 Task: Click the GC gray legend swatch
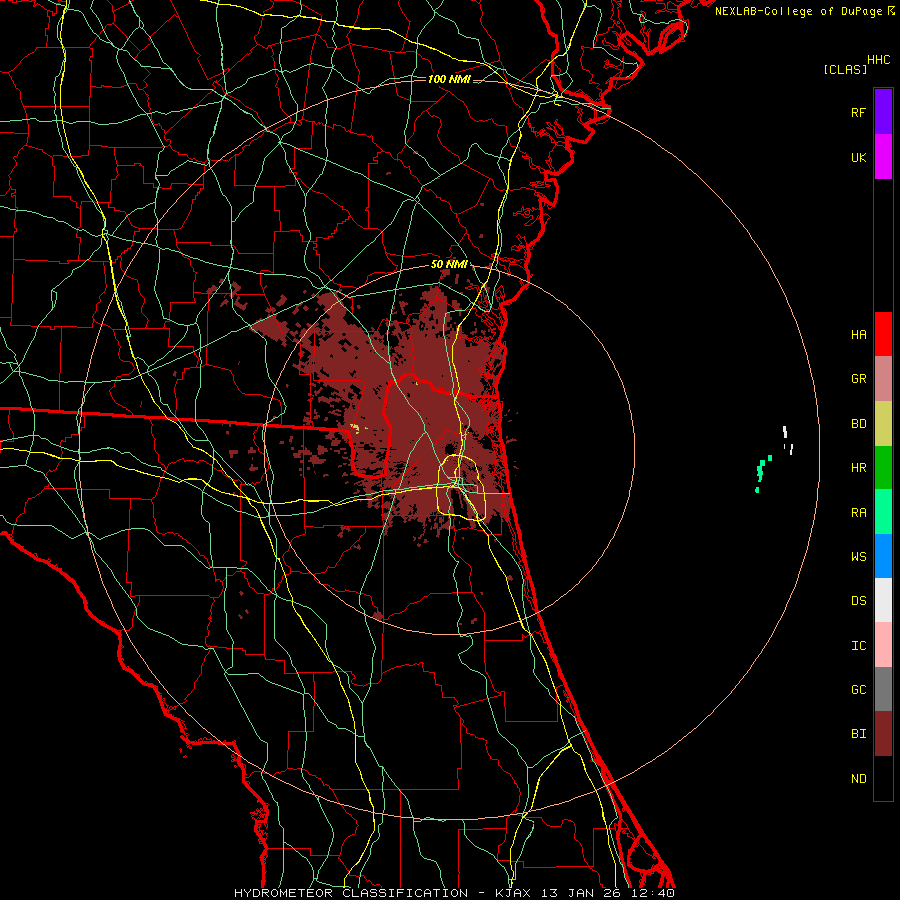(883, 689)
